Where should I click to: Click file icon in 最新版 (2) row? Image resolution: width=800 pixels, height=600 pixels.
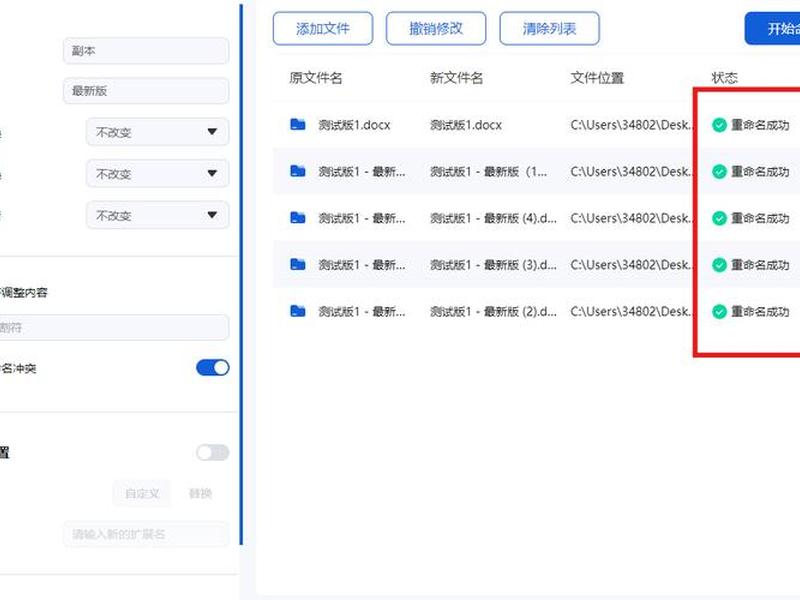click(297, 311)
